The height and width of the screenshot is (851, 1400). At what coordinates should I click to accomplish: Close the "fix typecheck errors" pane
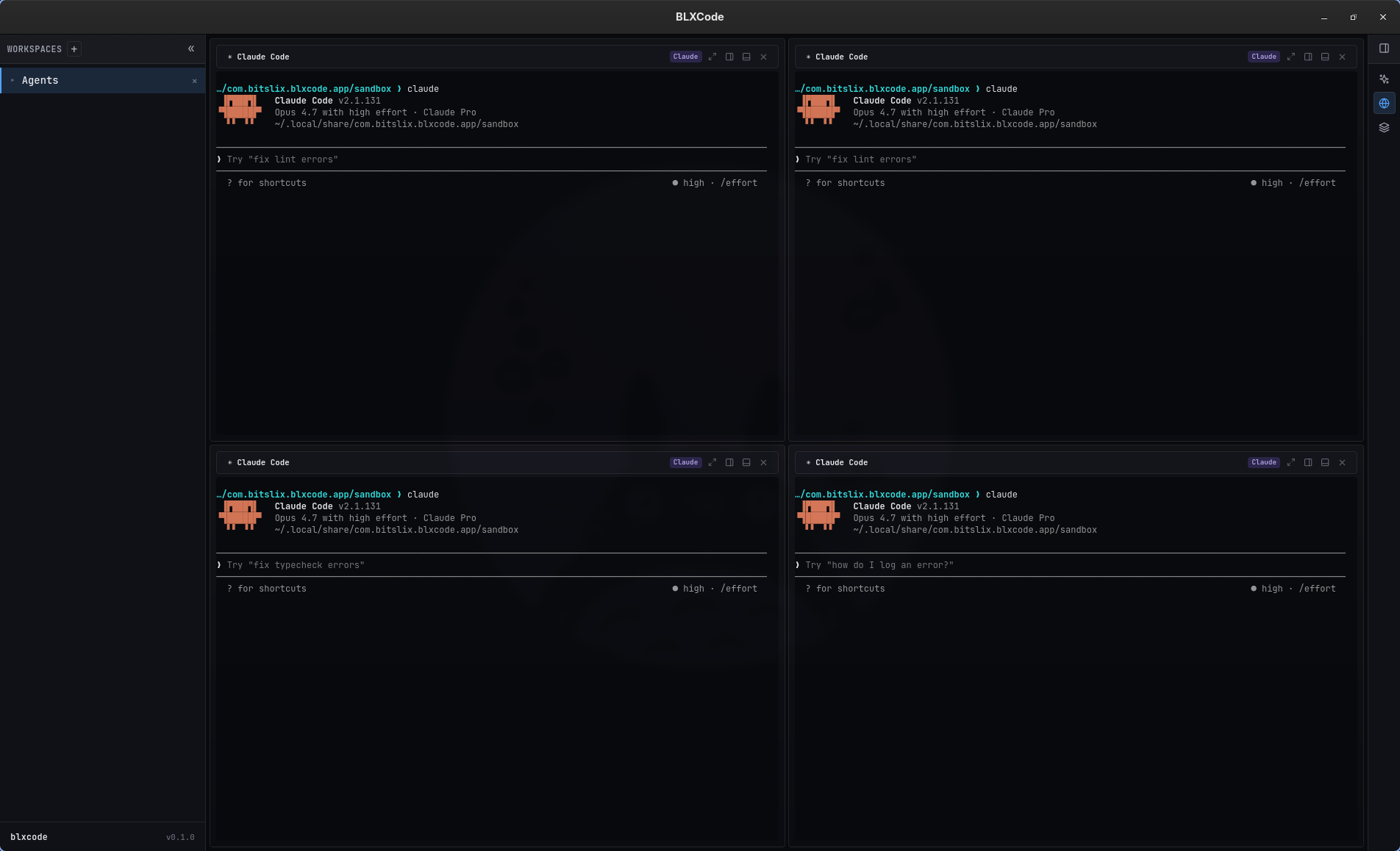763,462
